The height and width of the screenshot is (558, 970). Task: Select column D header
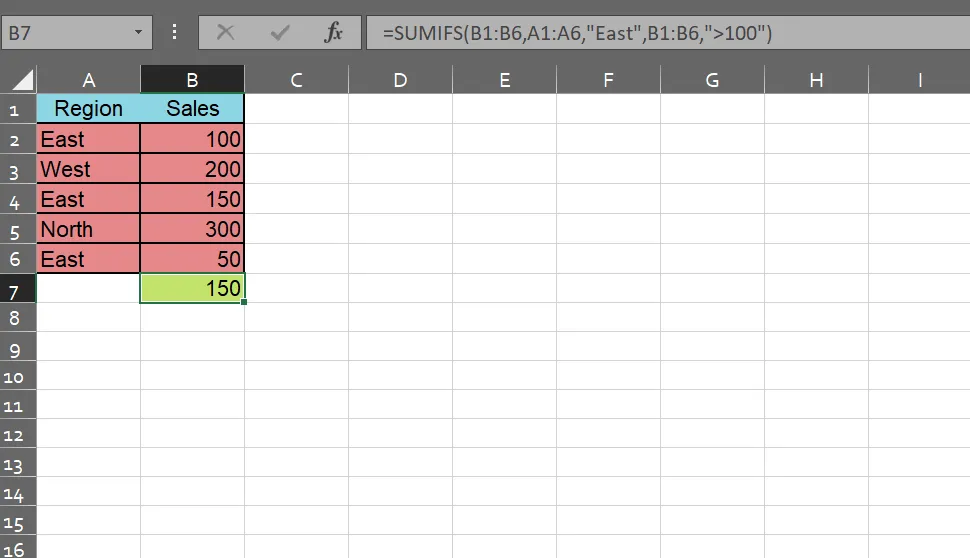(400, 80)
